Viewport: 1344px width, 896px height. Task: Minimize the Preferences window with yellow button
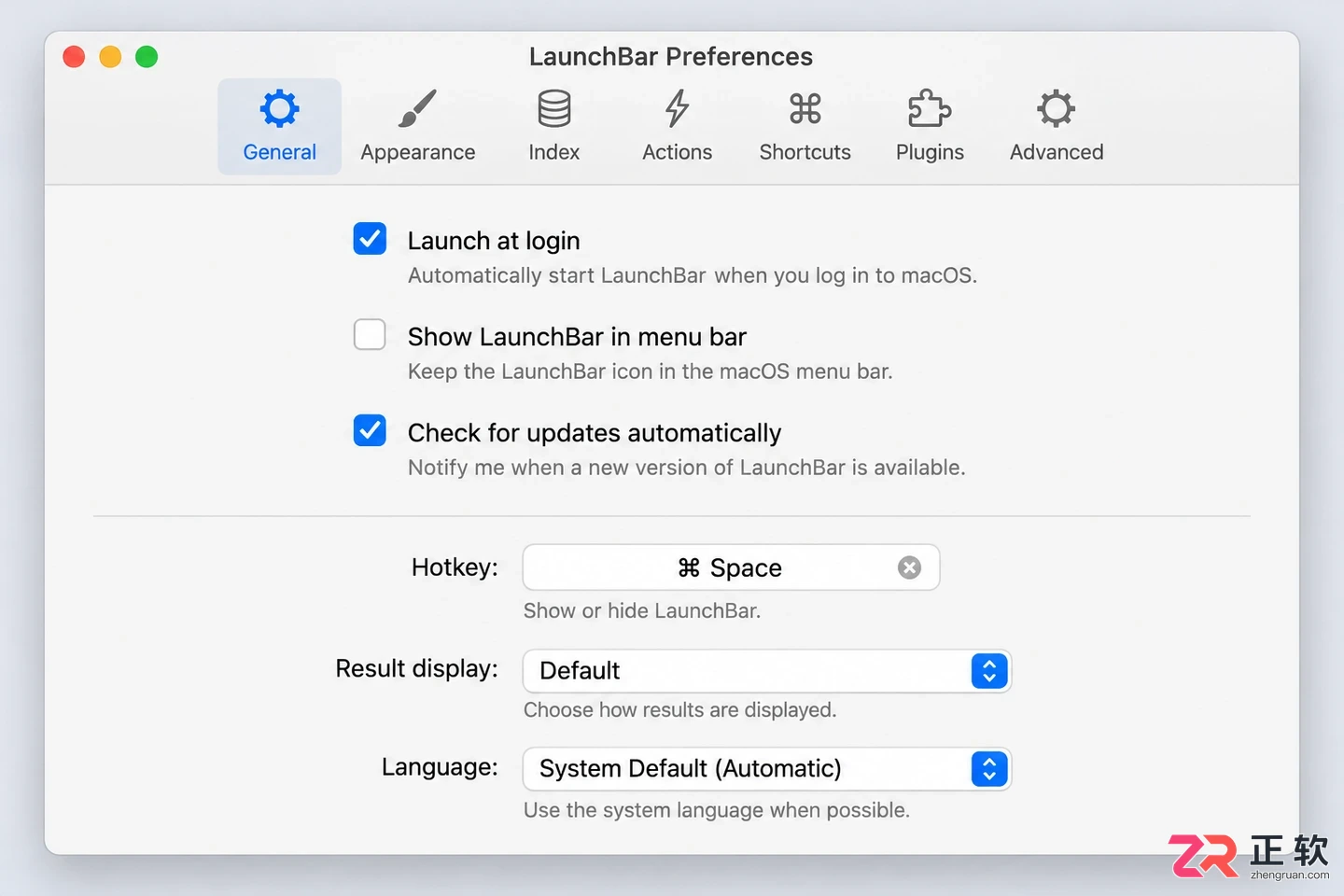click(x=110, y=57)
